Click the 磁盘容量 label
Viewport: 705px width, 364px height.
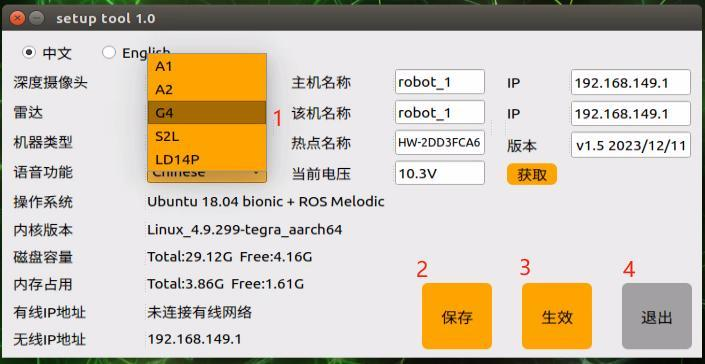click(x=43, y=257)
